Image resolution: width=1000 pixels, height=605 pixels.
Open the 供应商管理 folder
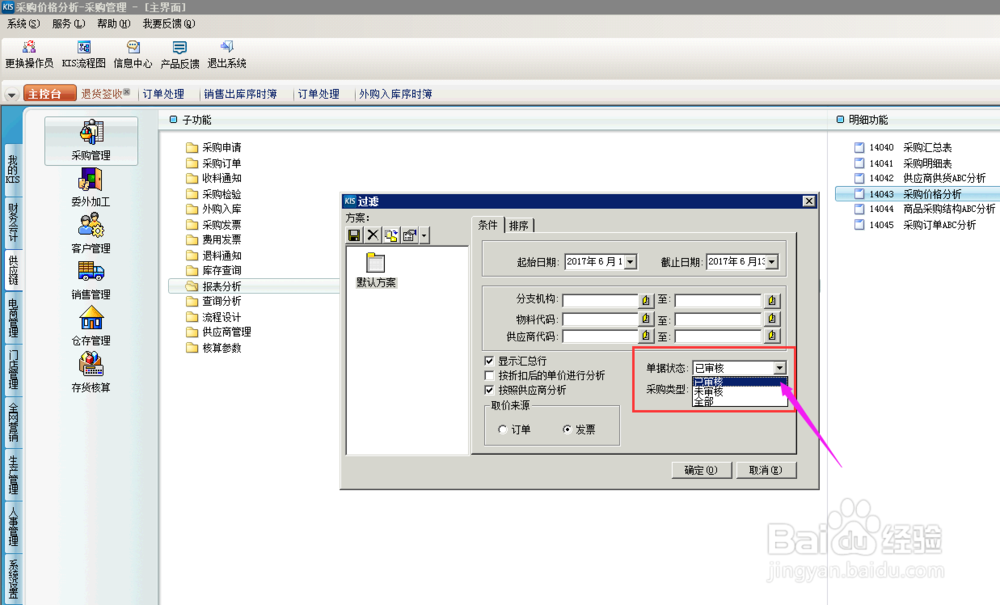click(219, 332)
